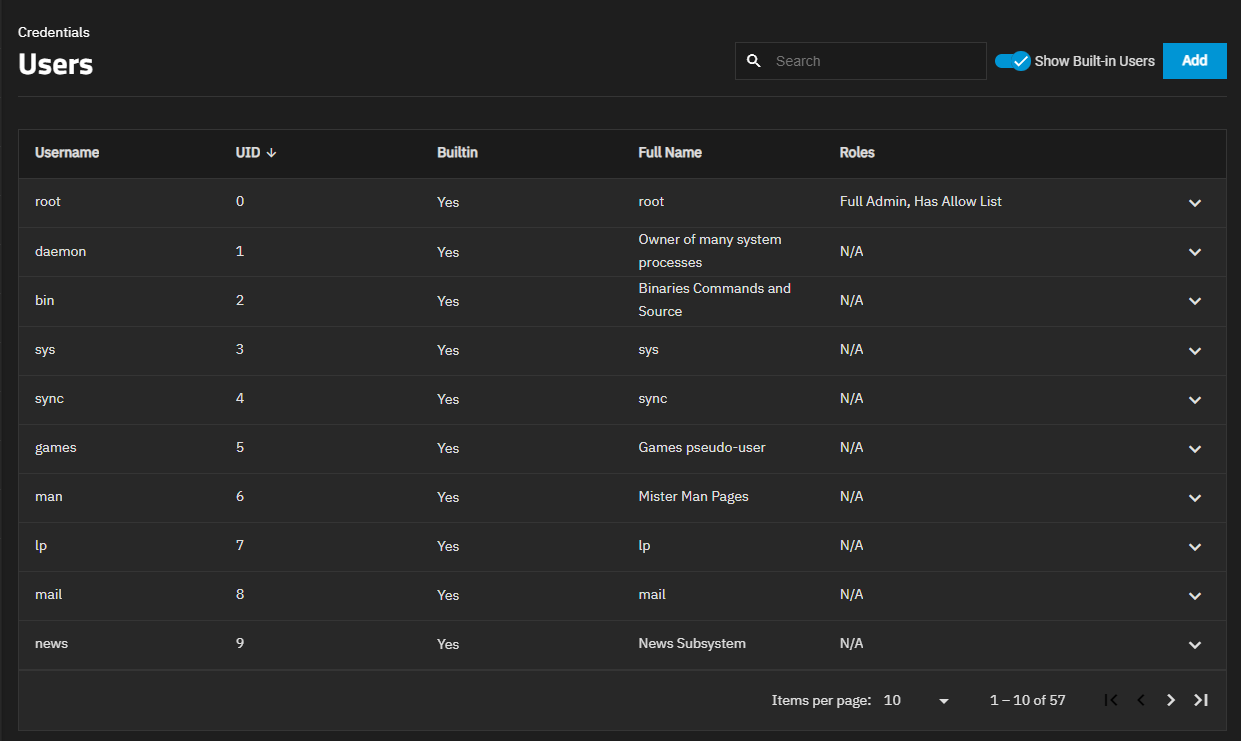Go to the previous page of users
The width and height of the screenshot is (1241, 741).
pos(1141,700)
